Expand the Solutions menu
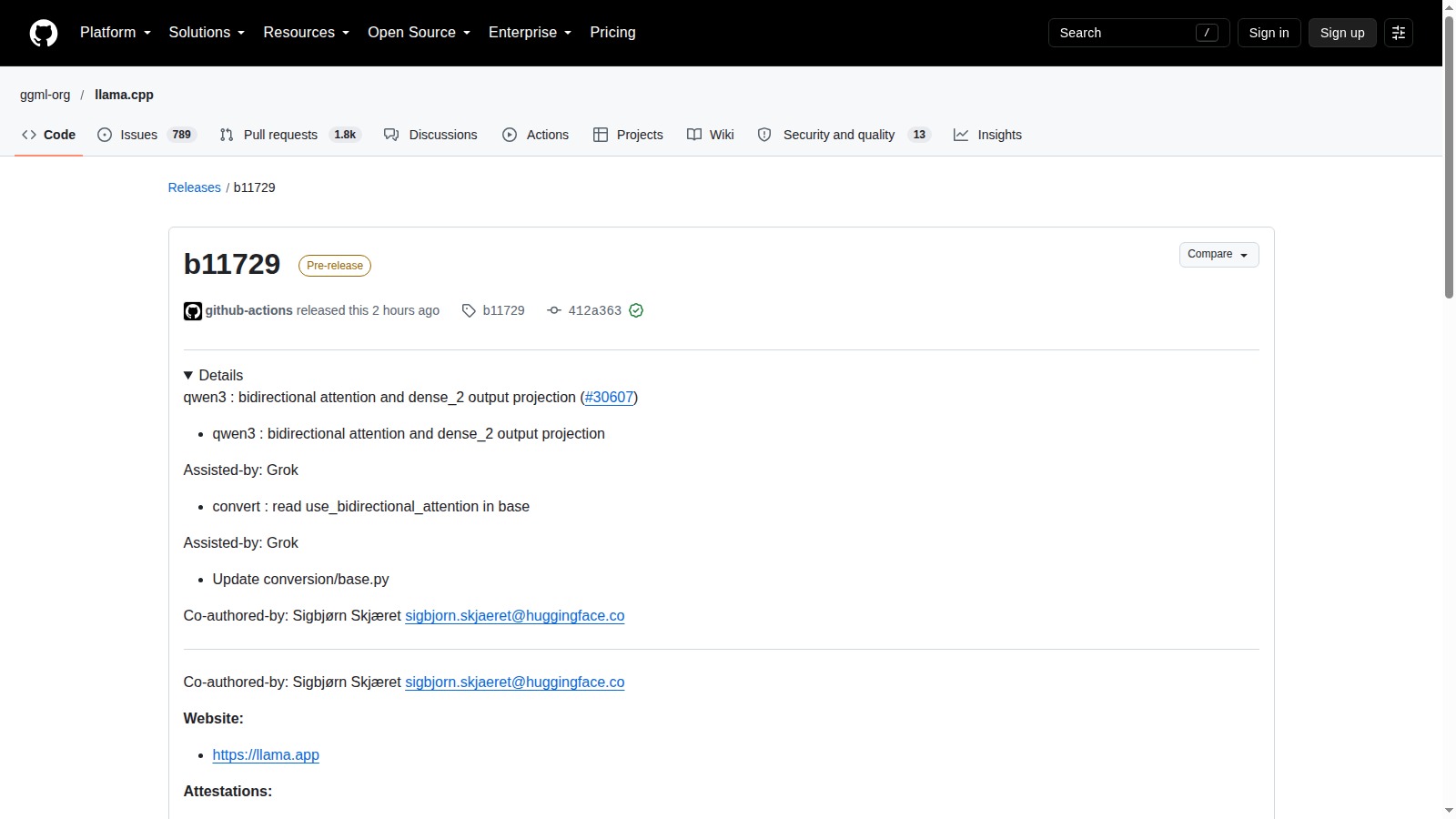Screen dimensions: 1456x819 207,33
